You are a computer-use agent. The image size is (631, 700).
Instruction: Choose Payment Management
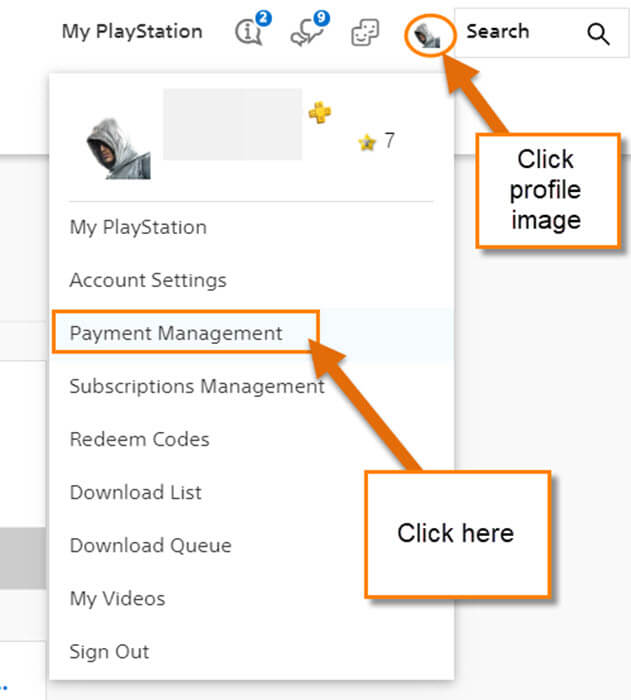(x=176, y=333)
